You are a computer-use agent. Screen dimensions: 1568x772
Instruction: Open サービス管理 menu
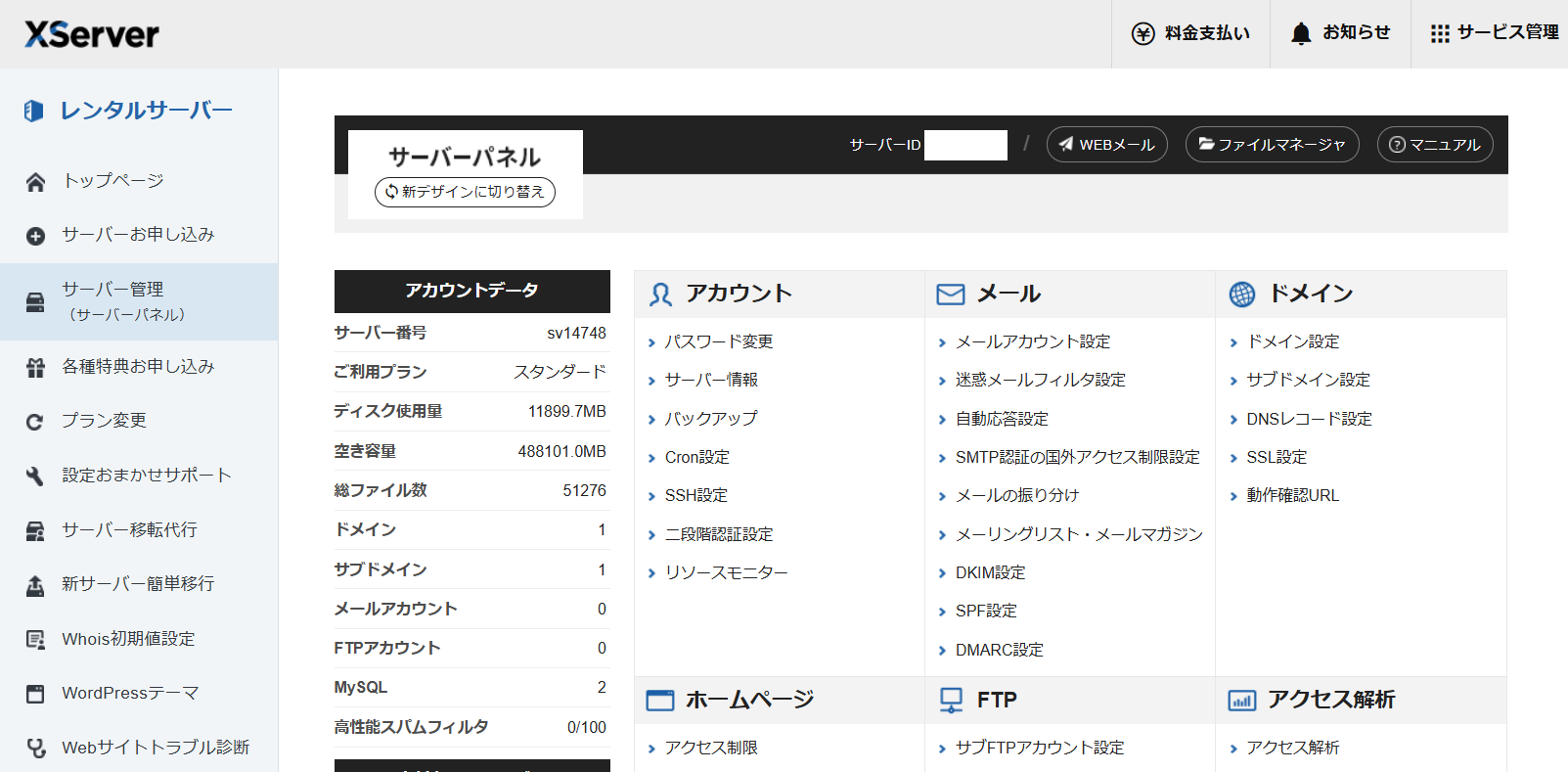tap(1495, 33)
